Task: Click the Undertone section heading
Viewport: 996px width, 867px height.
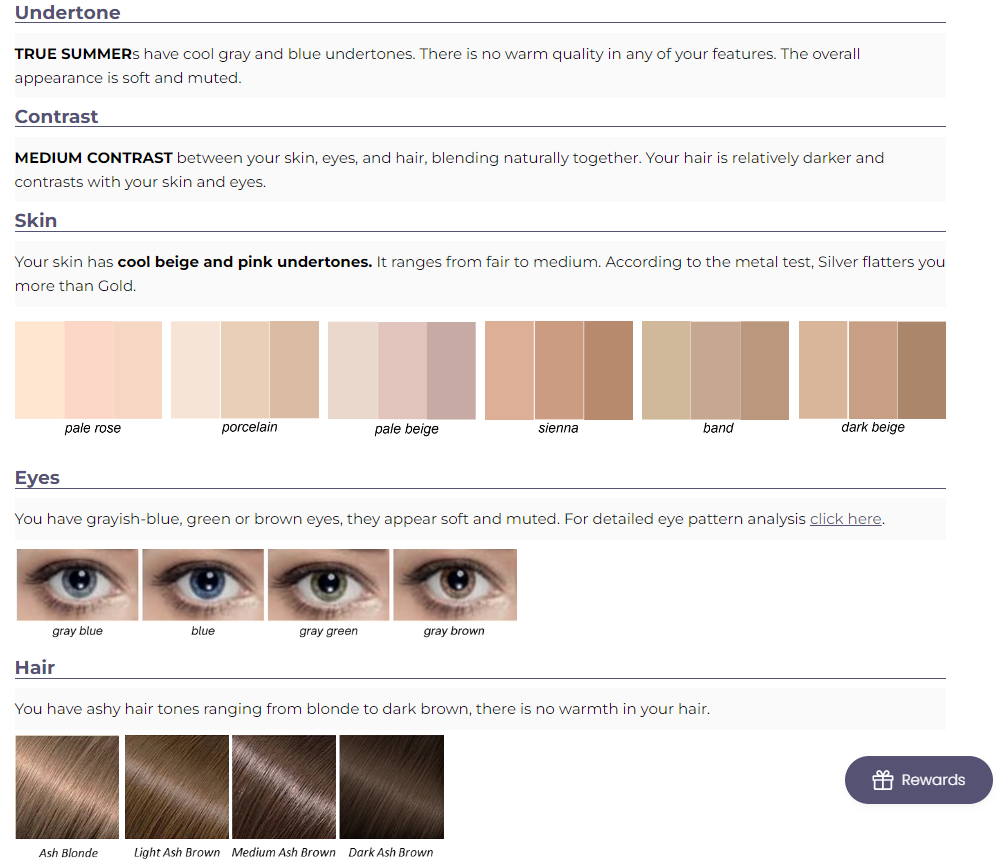Action: point(67,13)
